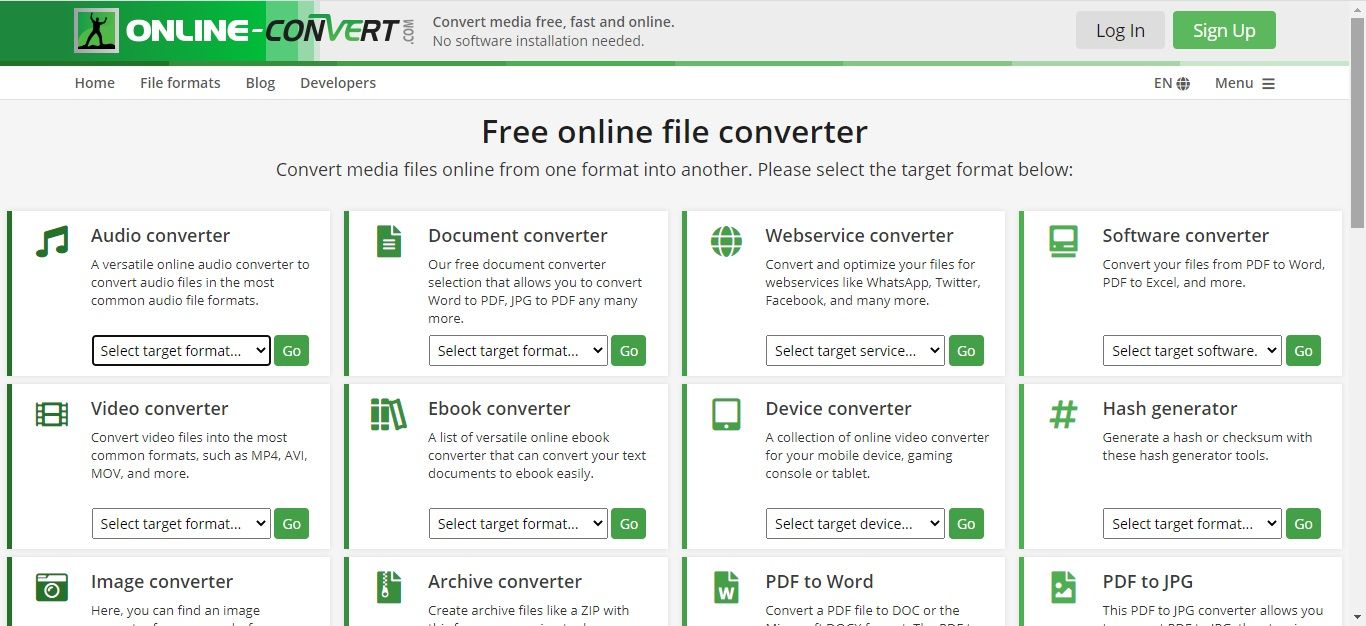Screen dimensions: 1366x626
Task: Click the Webservice converter globe icon
Action: pos(726,241)
